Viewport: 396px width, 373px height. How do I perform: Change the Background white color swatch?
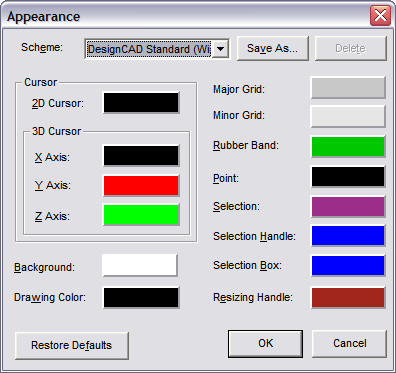(x=140, y=265)
